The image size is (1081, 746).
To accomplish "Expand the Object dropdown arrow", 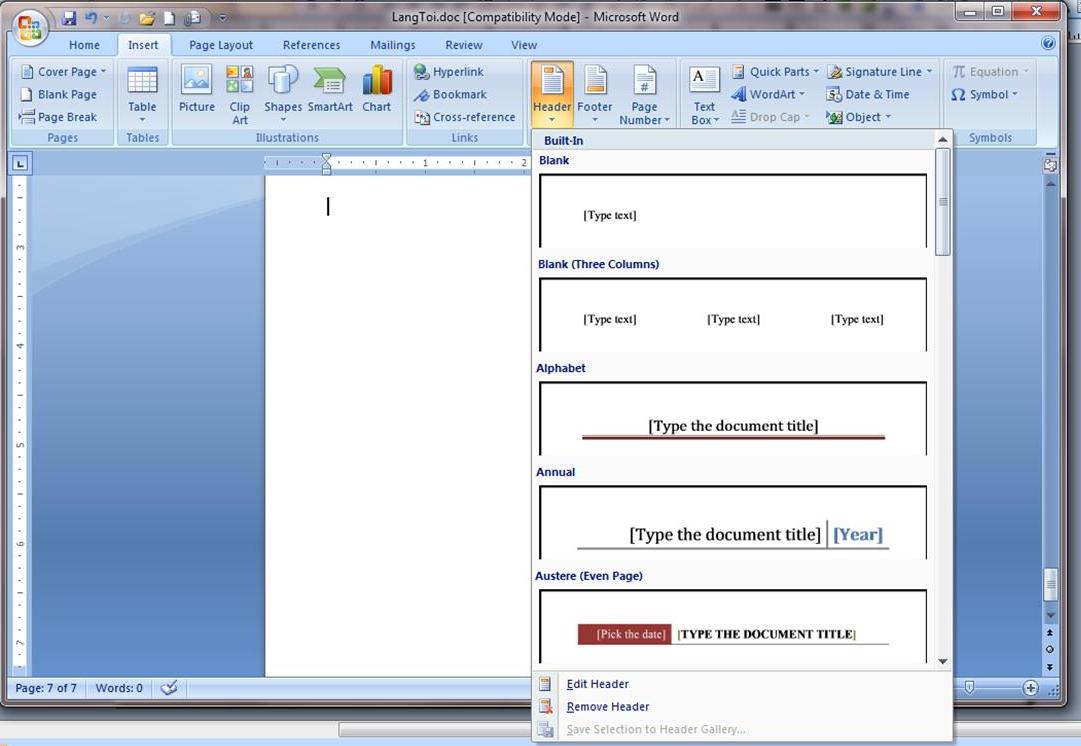I will tap(888, 117).
